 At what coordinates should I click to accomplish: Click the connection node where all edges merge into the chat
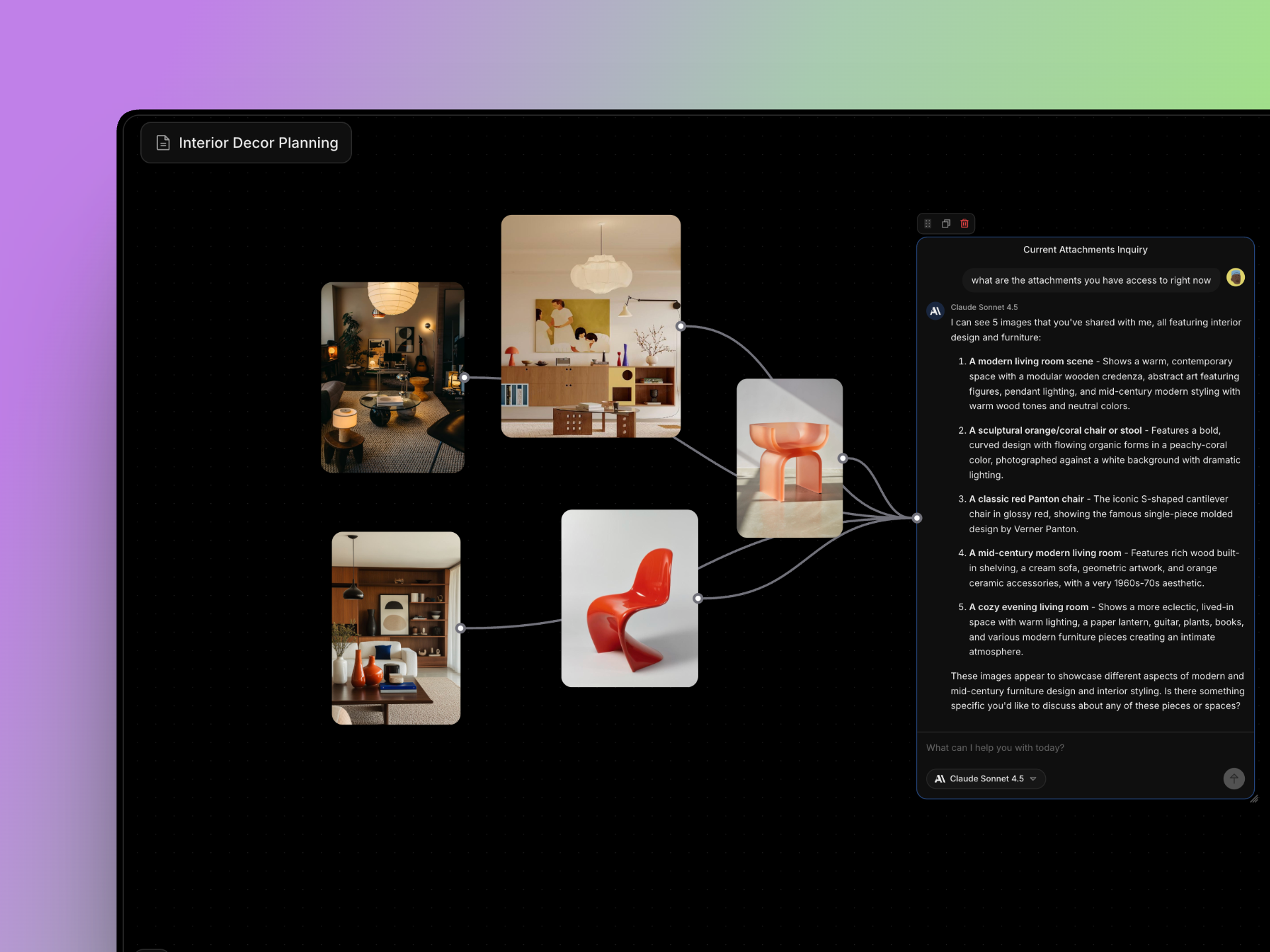(917, 518)
